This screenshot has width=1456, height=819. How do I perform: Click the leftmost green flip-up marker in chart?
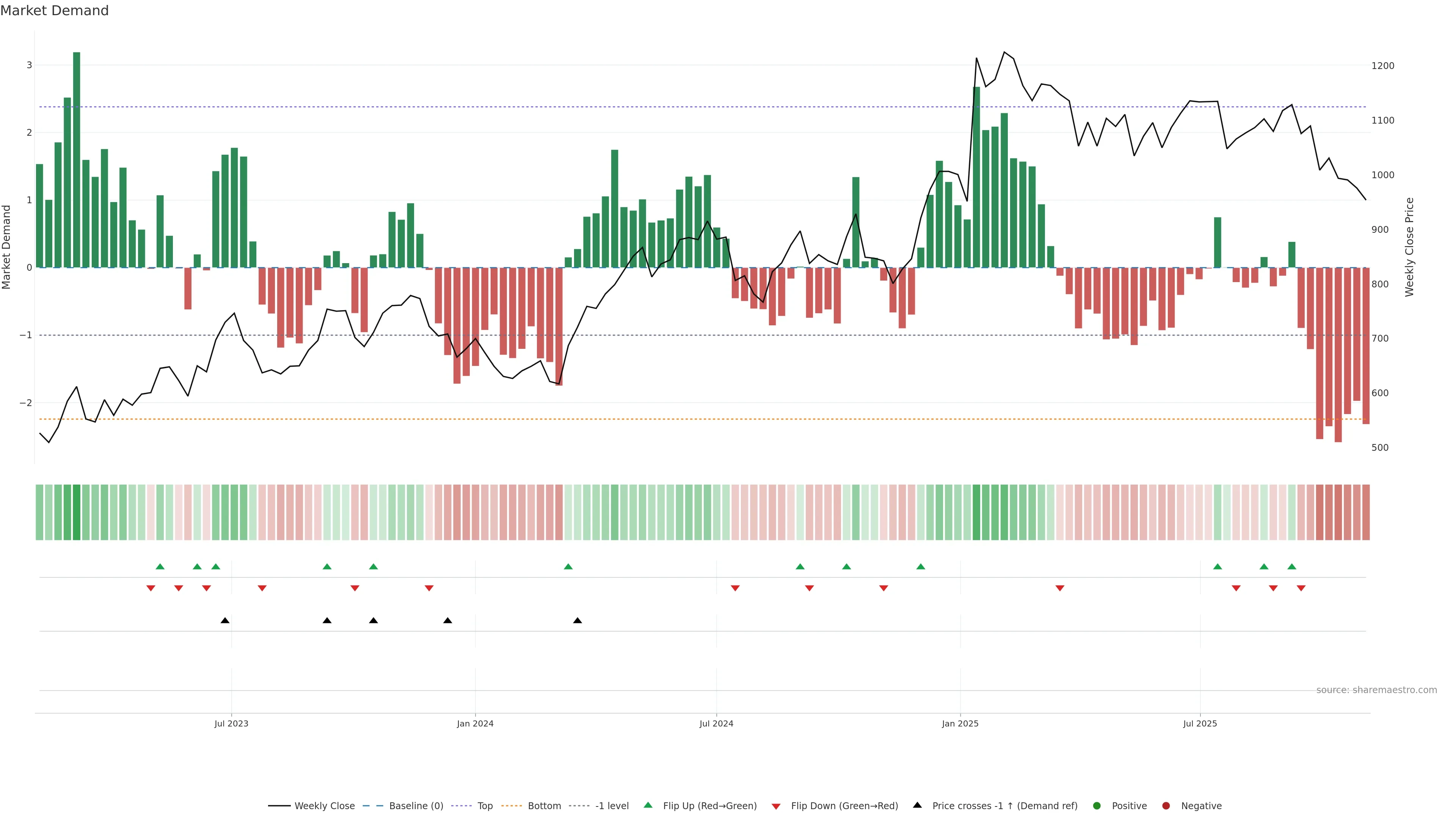point(160,566)
